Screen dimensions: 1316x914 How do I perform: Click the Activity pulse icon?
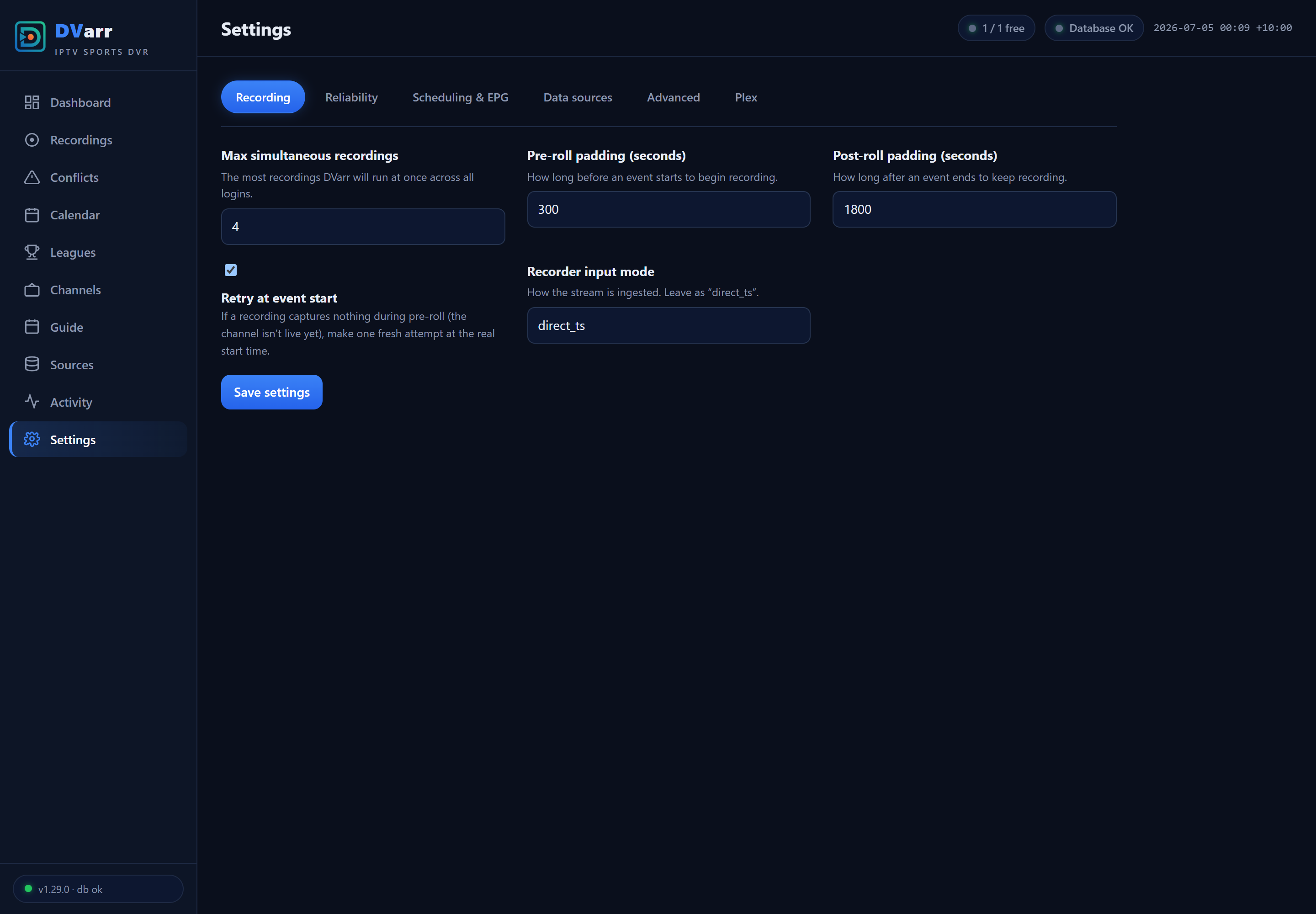click(32, 402)
